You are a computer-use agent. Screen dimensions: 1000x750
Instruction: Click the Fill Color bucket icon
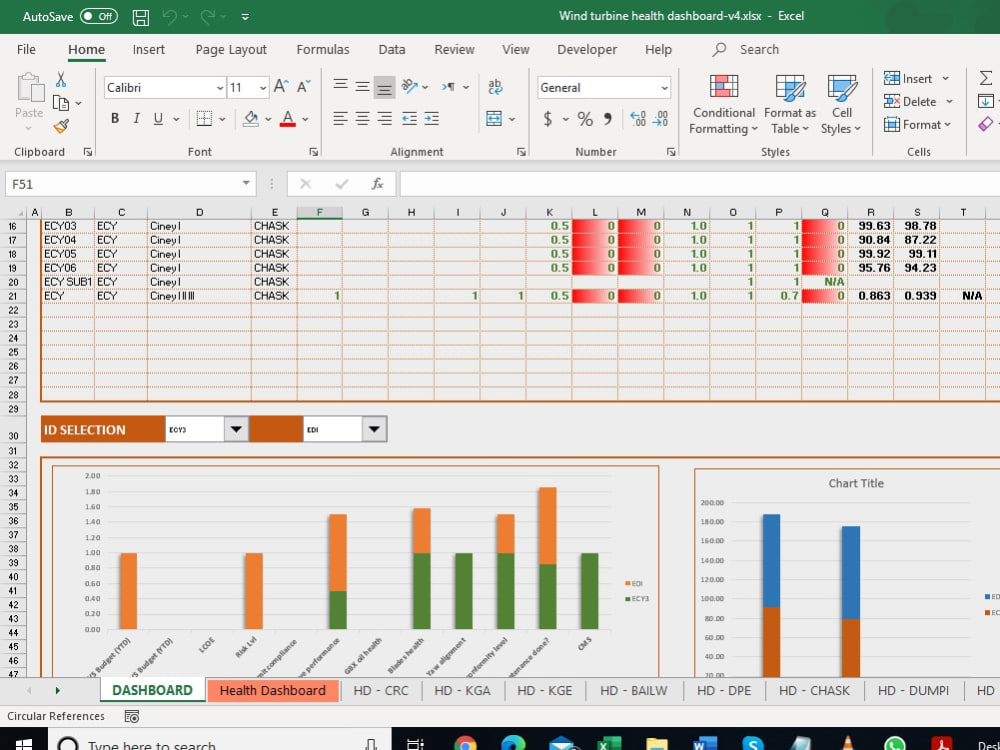pos(251,119)
